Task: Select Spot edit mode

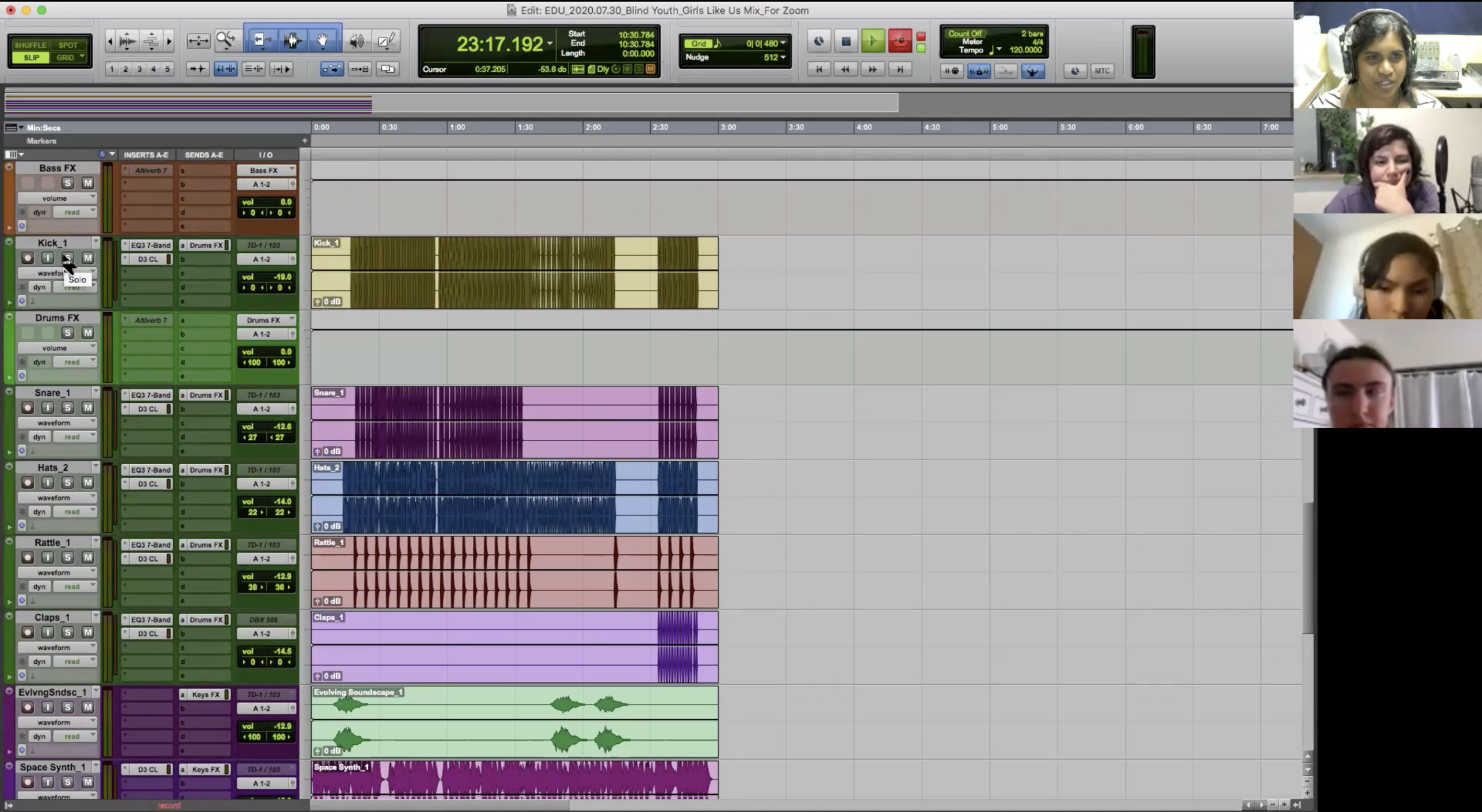Action: 68,45
